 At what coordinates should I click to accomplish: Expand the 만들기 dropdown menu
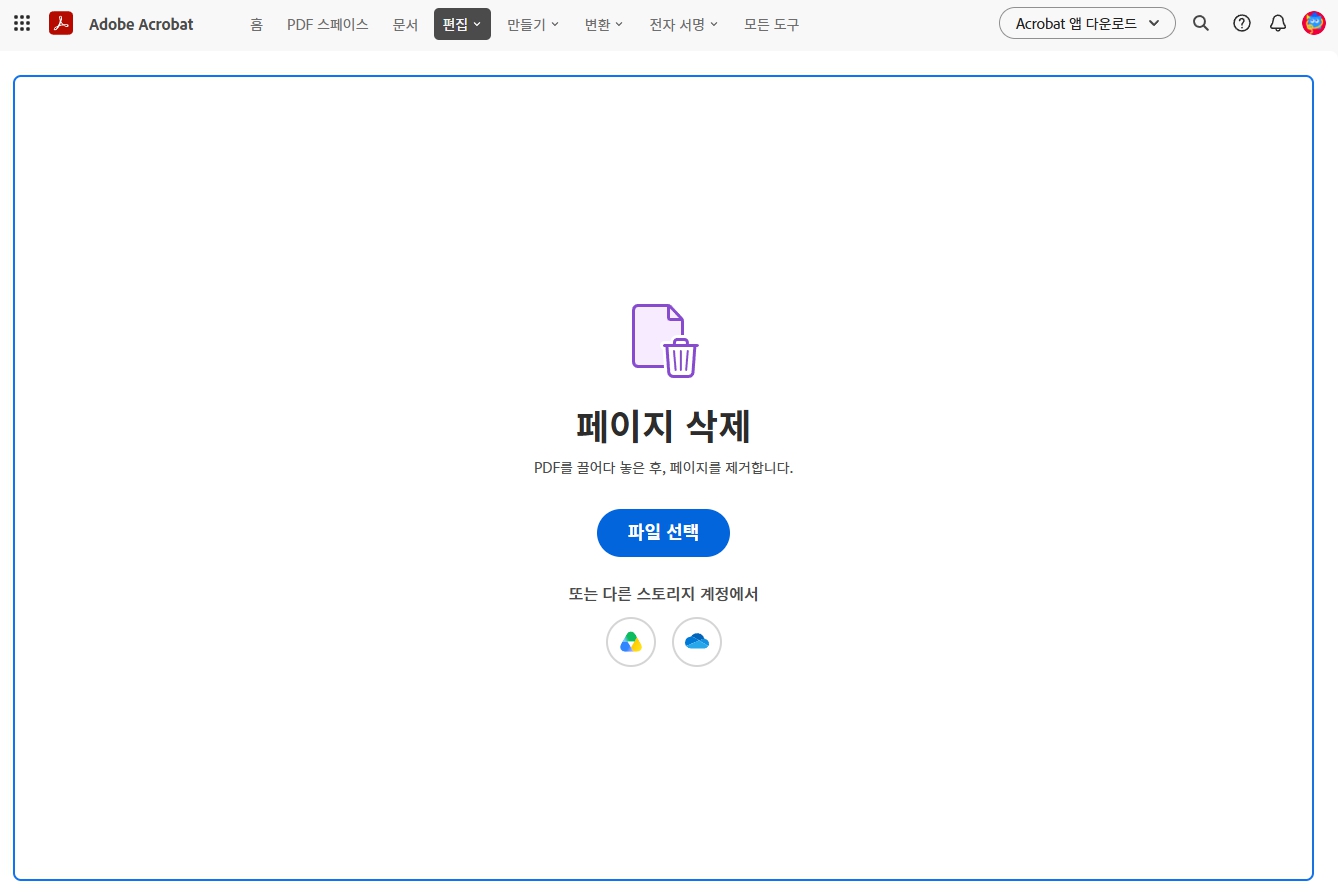pos(533,24)
